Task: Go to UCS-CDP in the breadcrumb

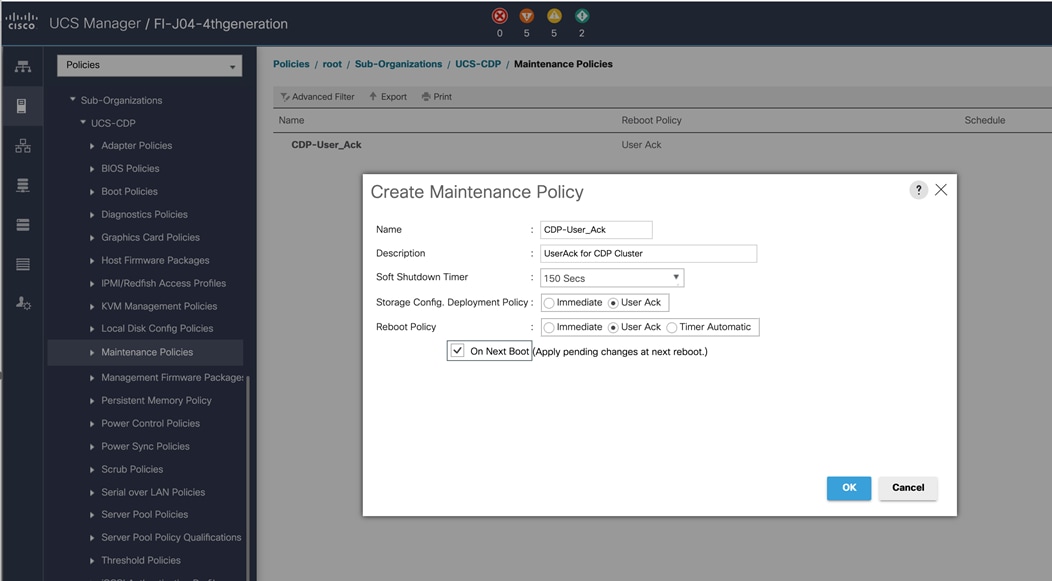Action: (x=478, y=64)
